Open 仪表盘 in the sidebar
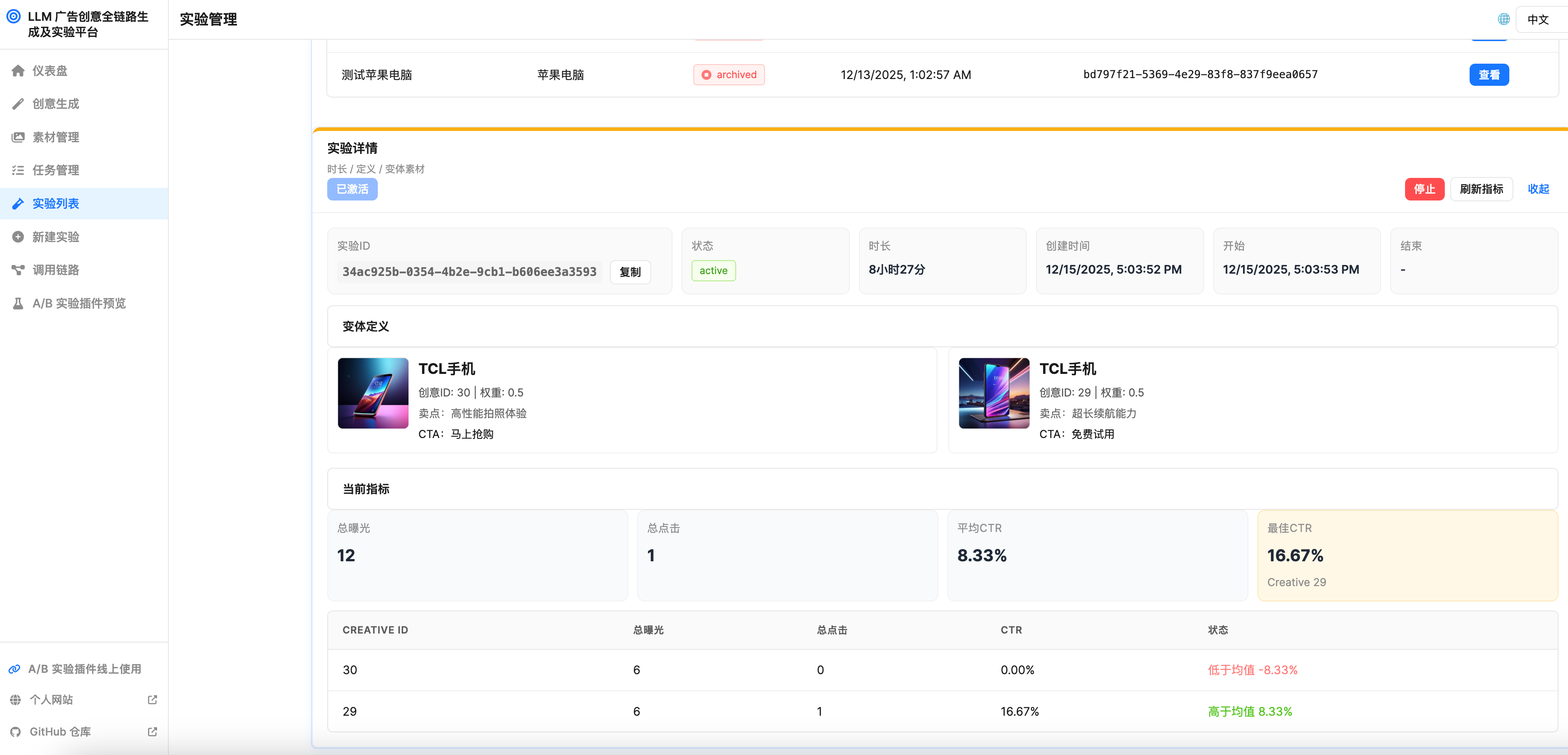 coord(84,70)
